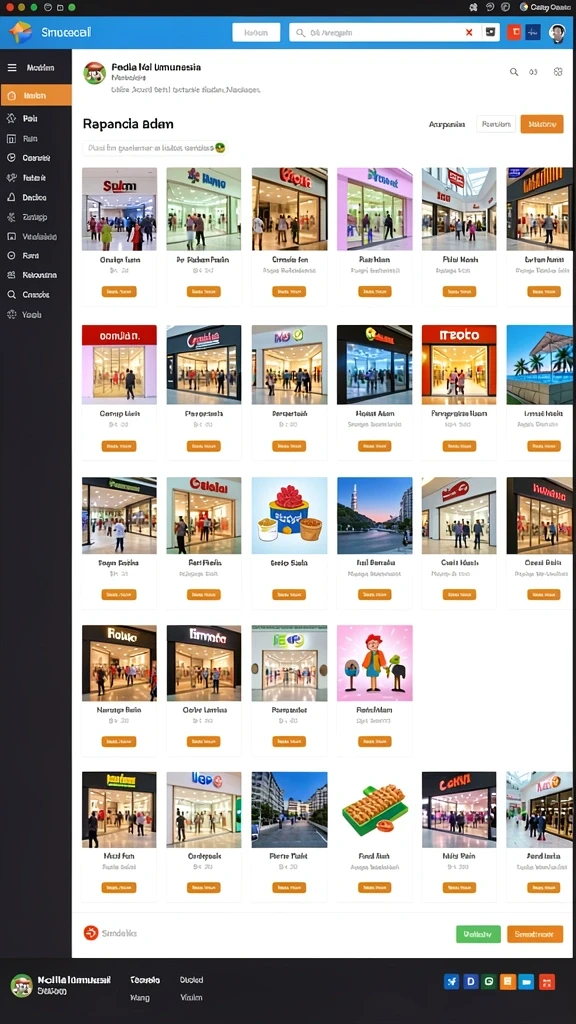Click the white outlined button beside the heading
Screen dimensions: 576x1024
pos(496,123)
